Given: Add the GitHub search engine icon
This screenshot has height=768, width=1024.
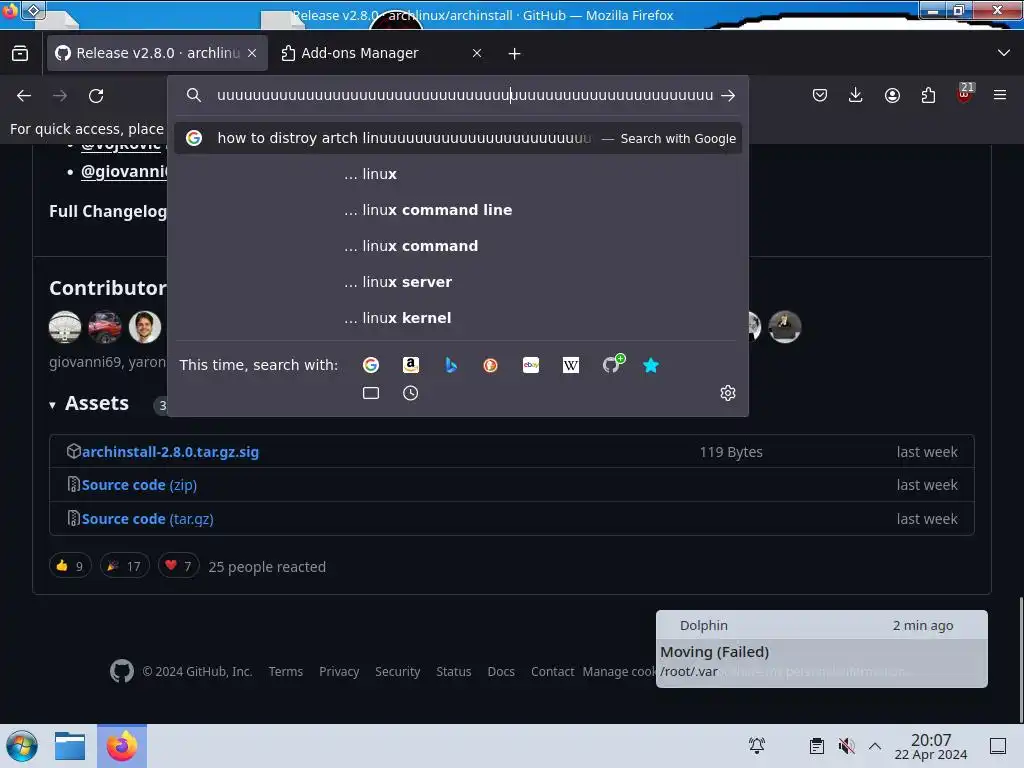Looking at the screenshot, I should click(613, 364).
